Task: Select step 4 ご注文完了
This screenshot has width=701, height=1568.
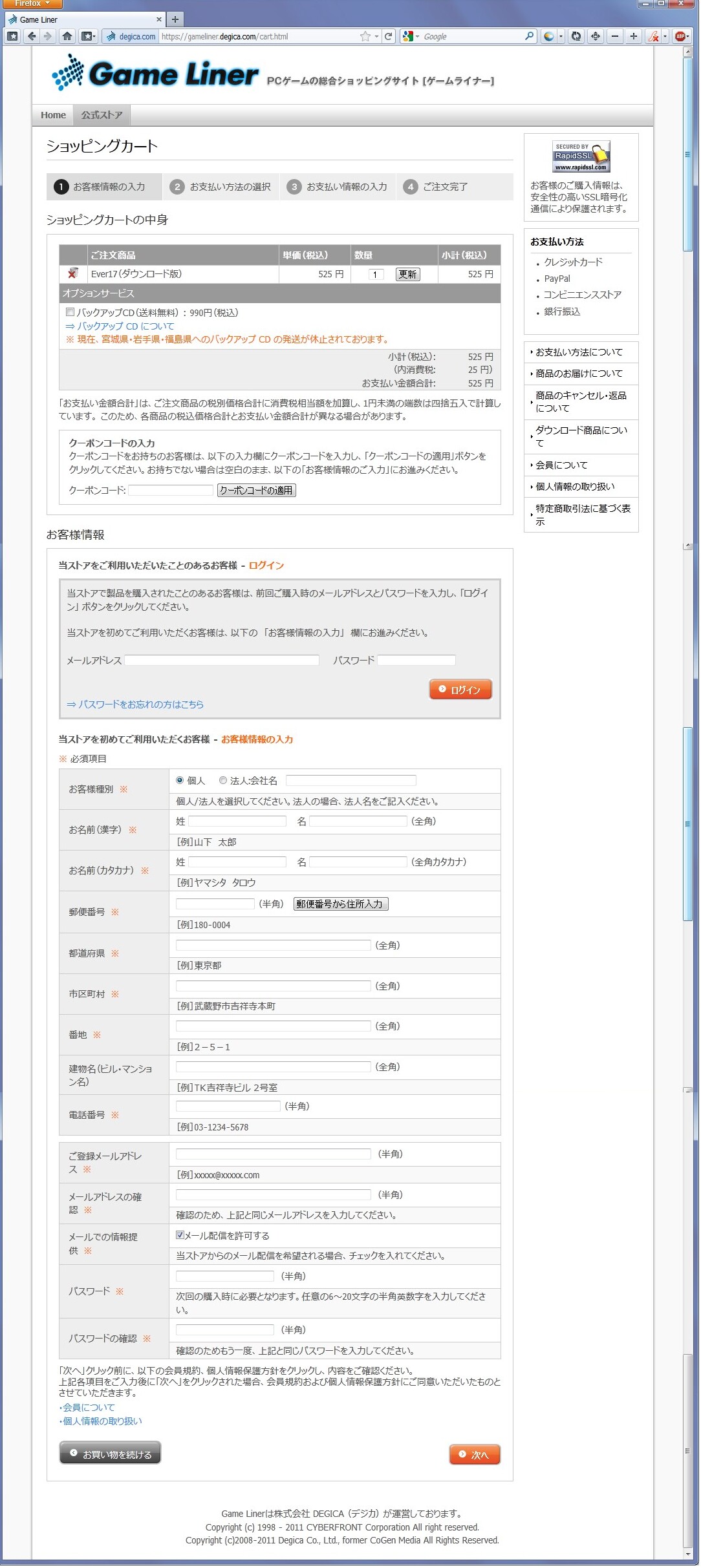Action: pyautogui.click(x=455, y=187)
